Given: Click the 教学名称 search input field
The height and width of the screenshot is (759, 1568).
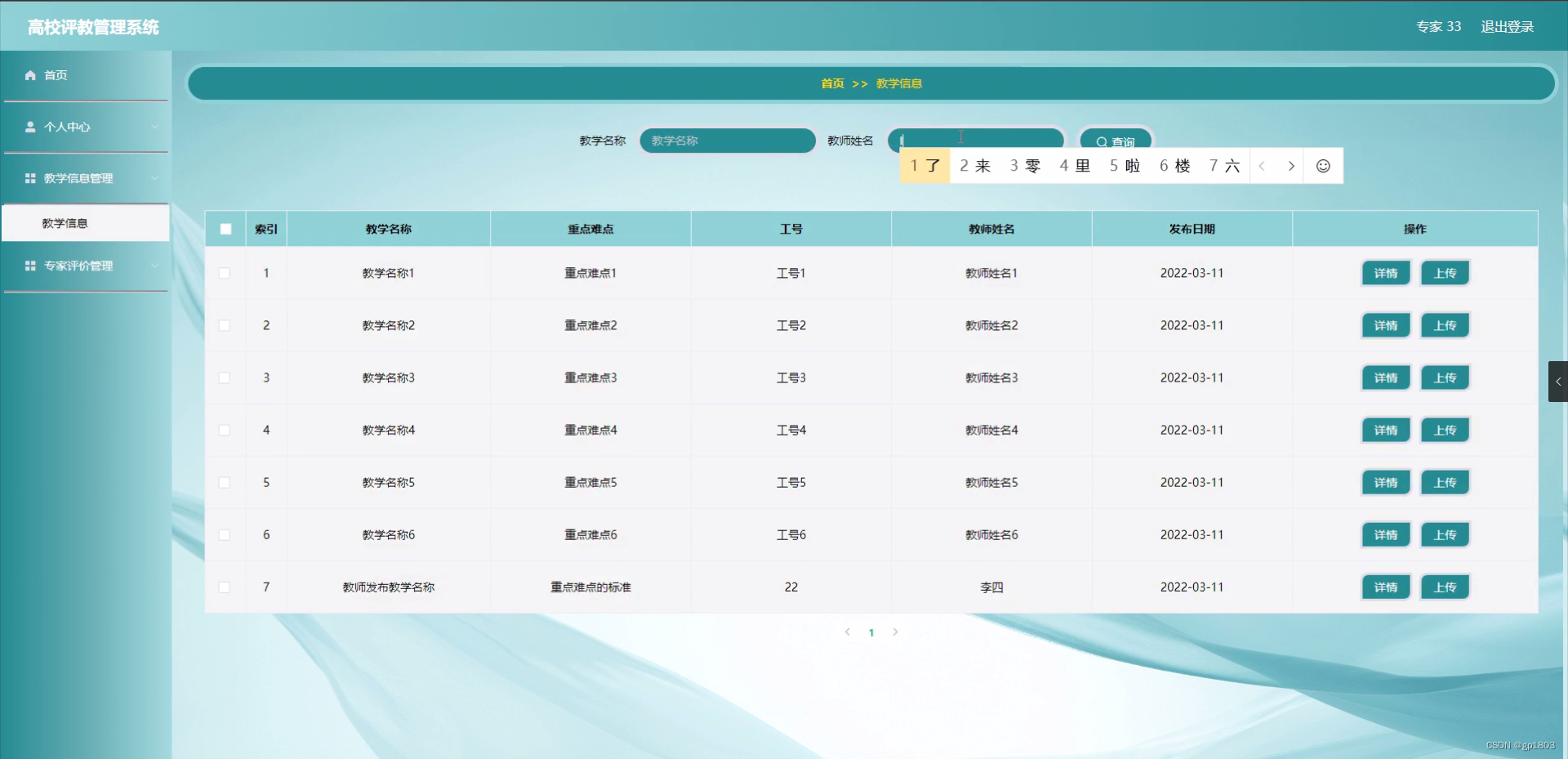Looking at the screenshot, I should coord(727,141).
